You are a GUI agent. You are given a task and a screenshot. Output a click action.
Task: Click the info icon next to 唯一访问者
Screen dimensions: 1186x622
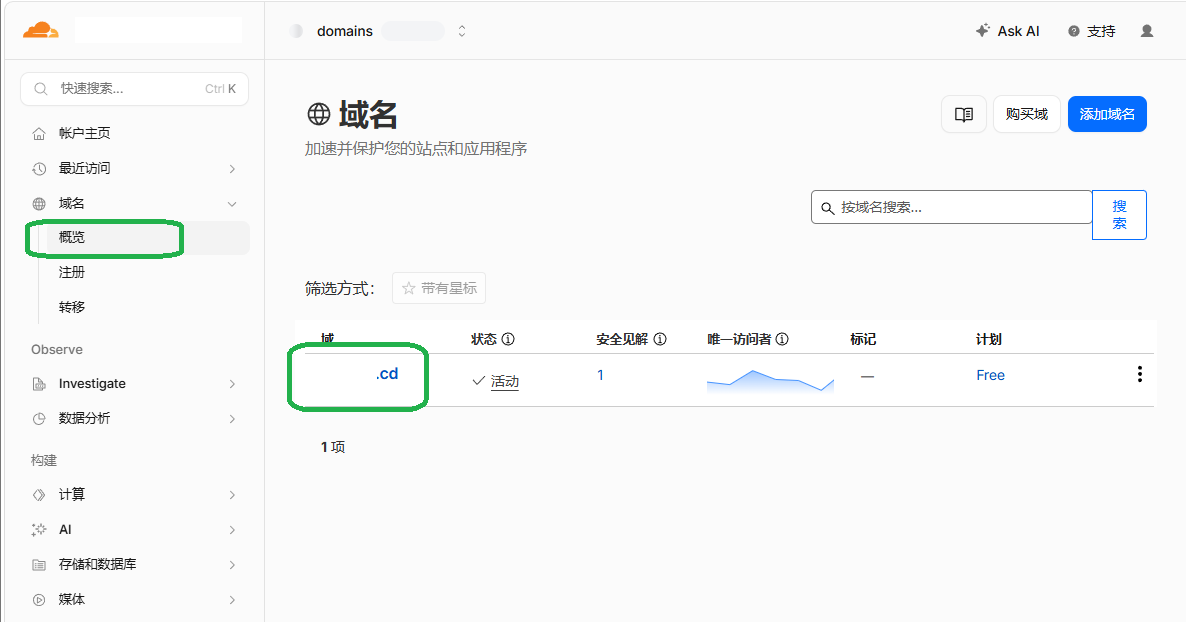783,339
